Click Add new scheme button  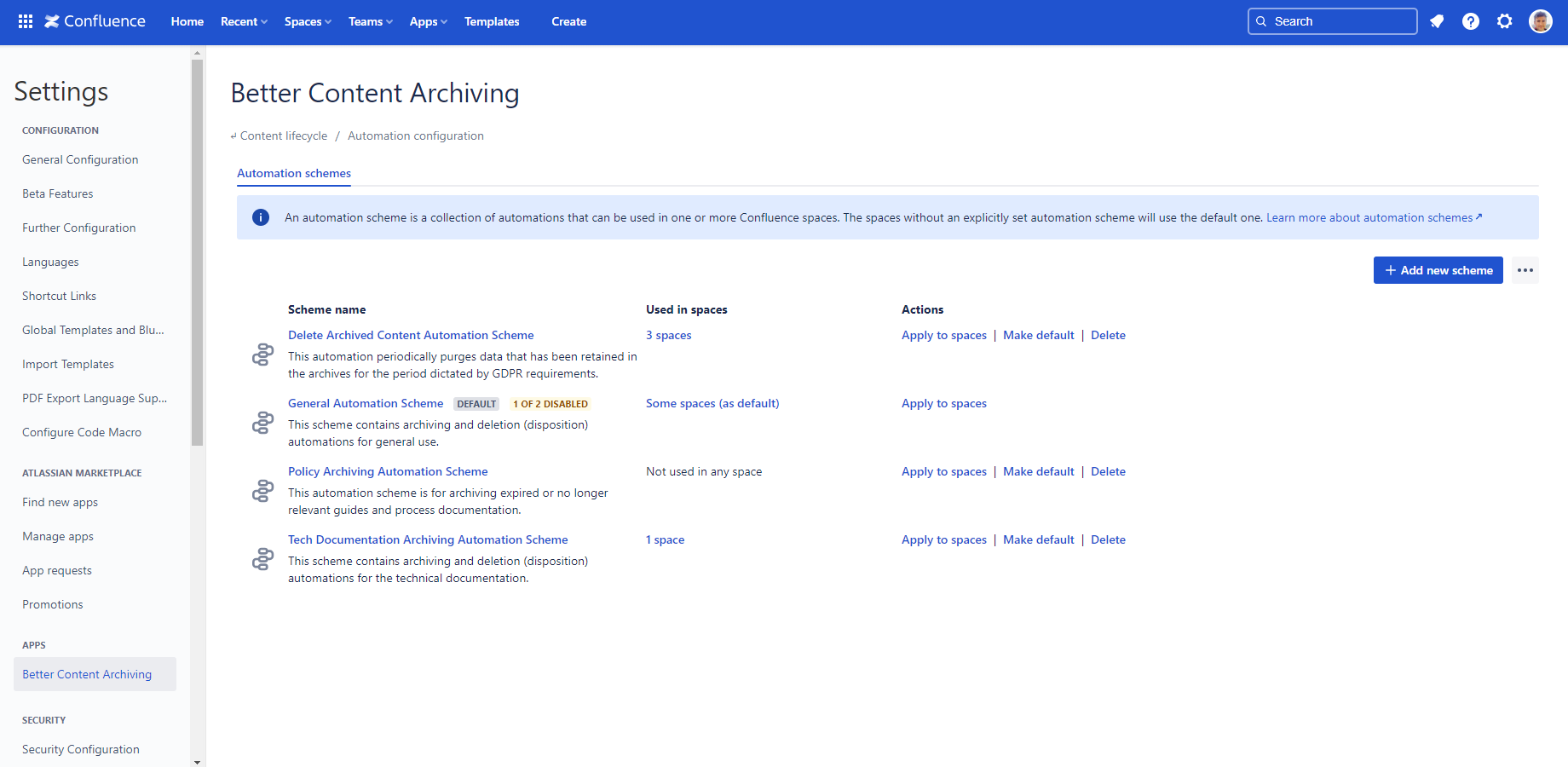click(1438, 270)
